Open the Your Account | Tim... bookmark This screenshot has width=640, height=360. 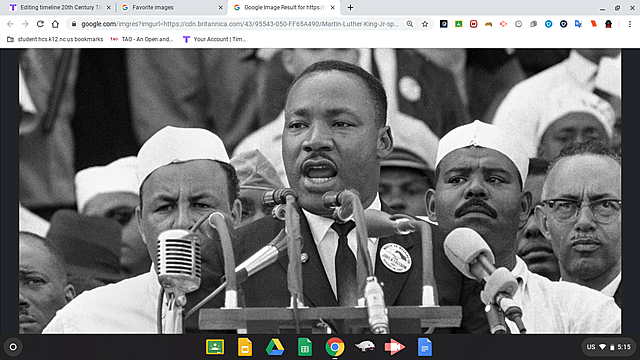click(214, 39)
